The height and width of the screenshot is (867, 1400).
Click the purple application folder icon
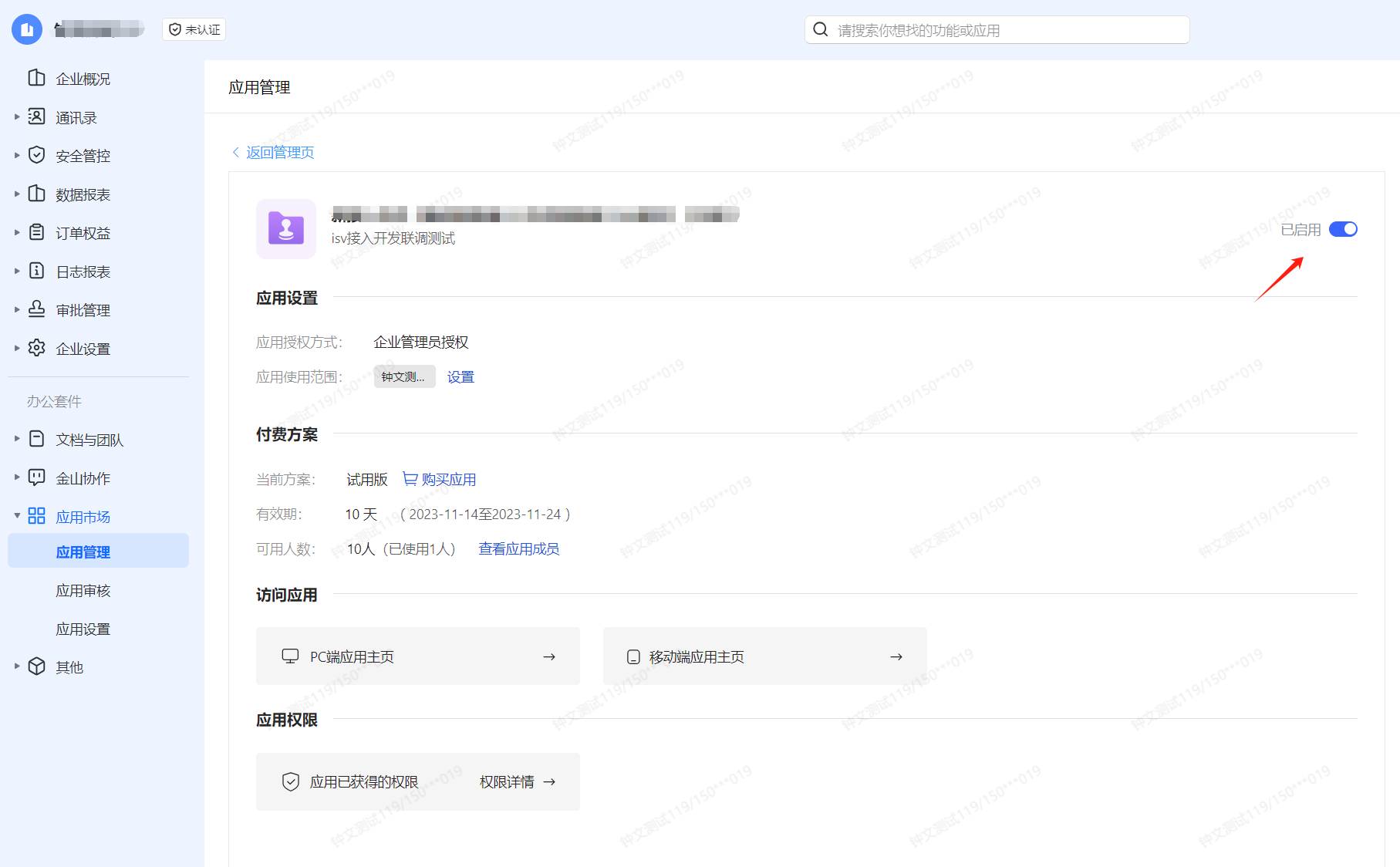(286, 229)
